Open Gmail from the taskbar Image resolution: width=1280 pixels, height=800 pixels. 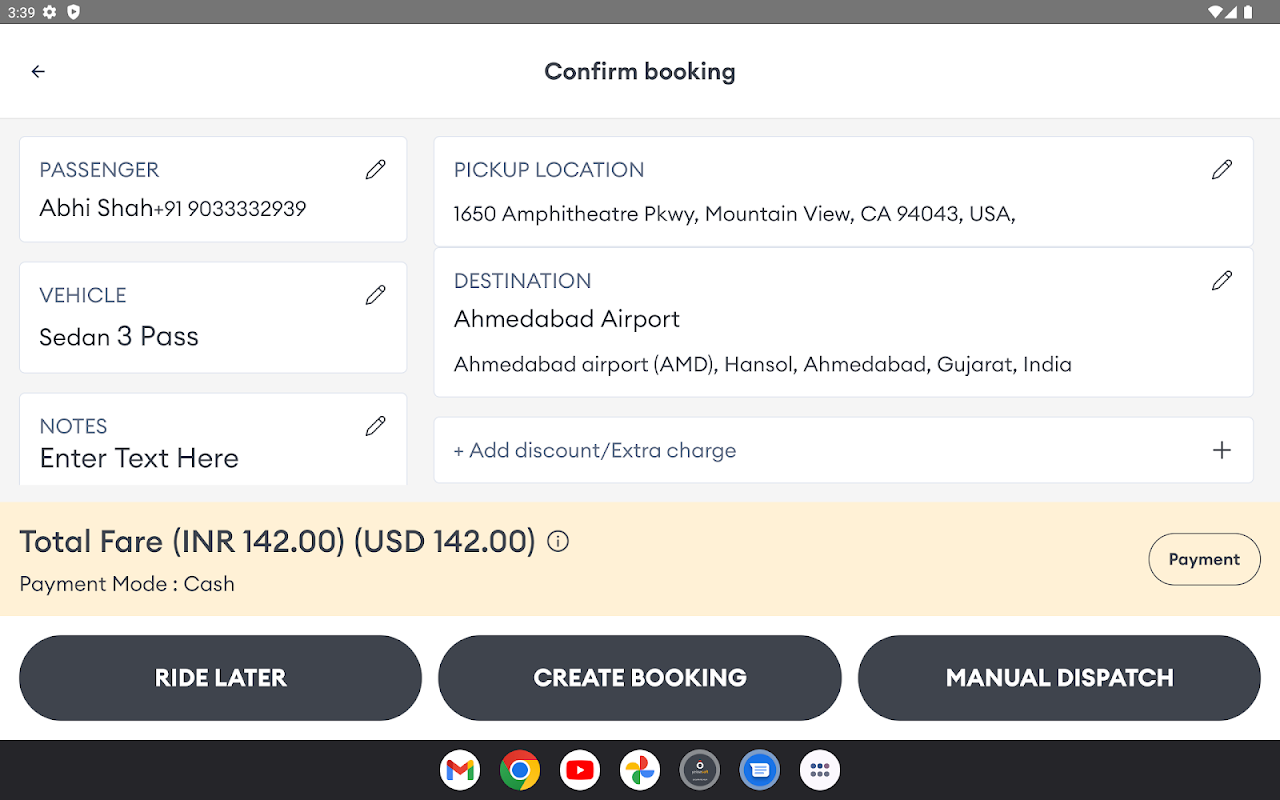tap(460, 770)
